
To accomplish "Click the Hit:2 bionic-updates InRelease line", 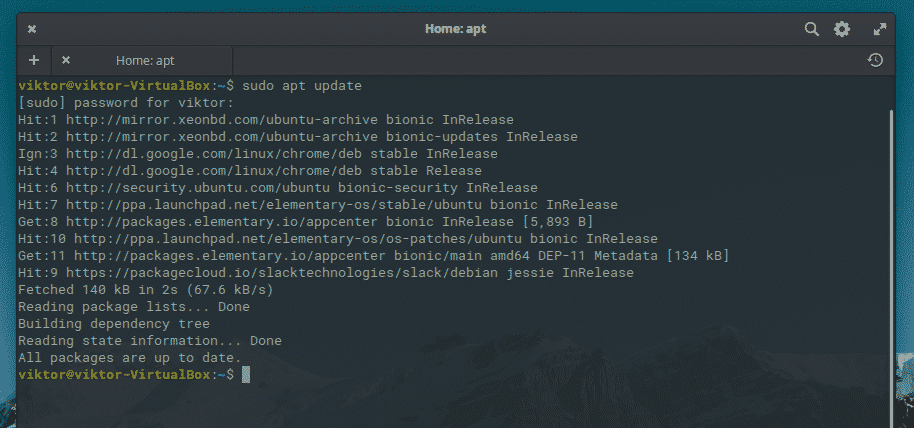I will point(298,137).
